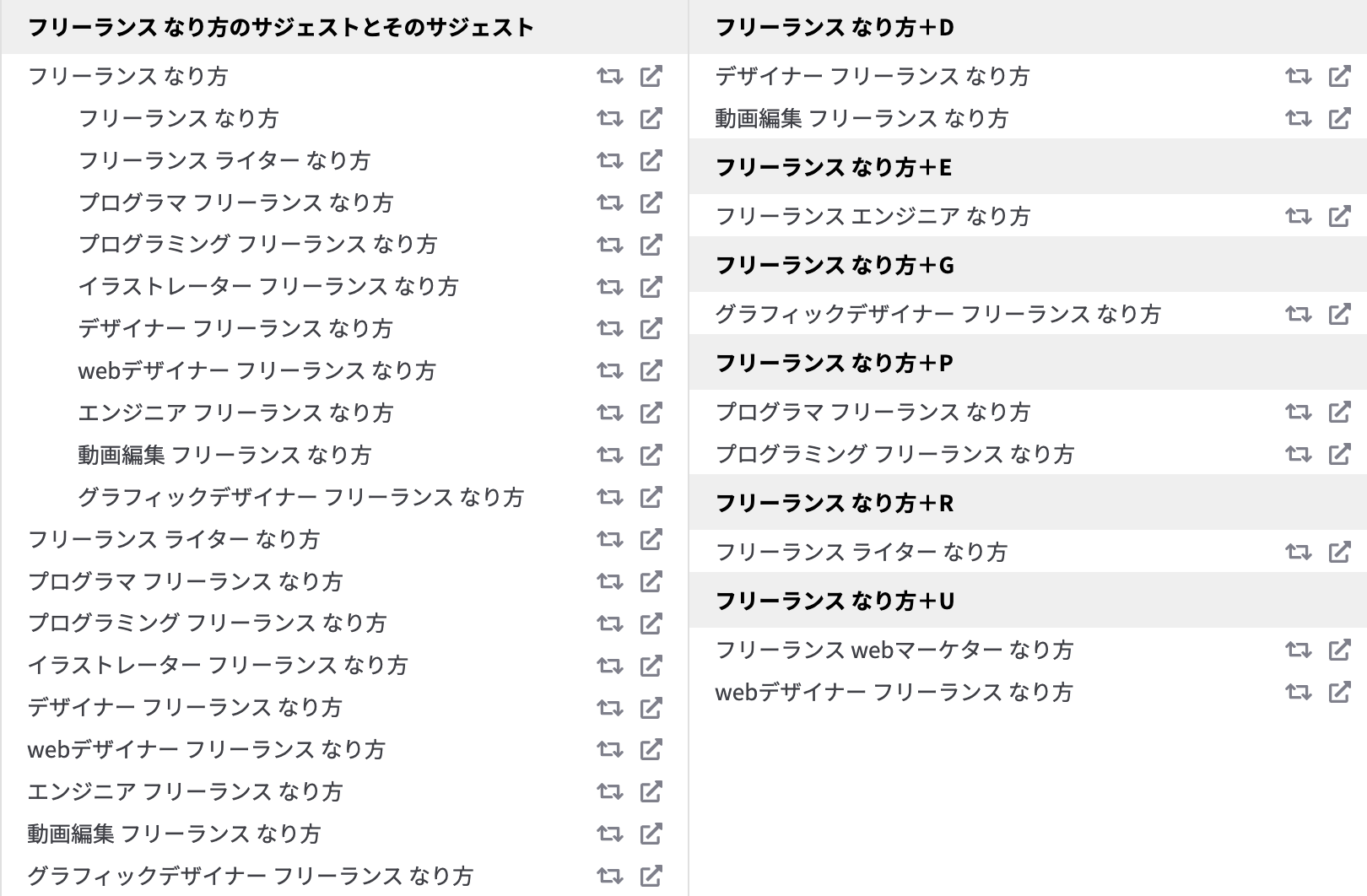Select keyword webデザイナー フリーランス なり方 under +U
The height and width of the screenshot is (896, 1367).
tap(894, 693)
